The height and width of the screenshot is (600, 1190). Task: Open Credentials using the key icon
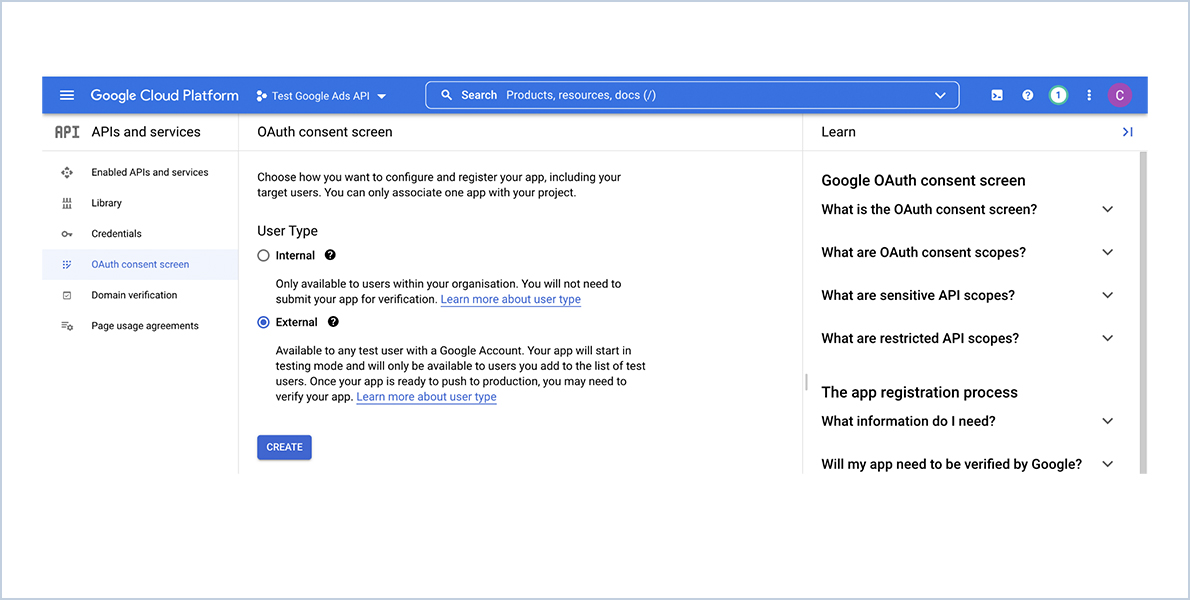66,233
